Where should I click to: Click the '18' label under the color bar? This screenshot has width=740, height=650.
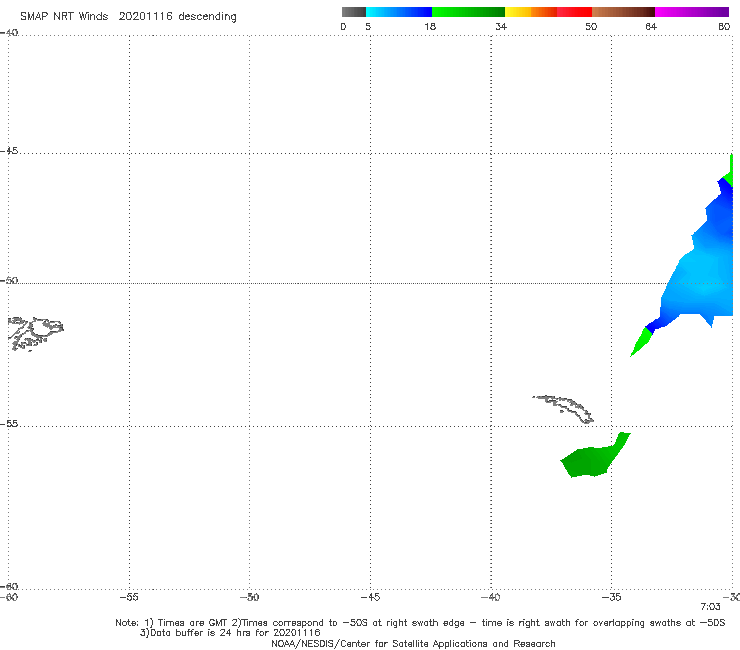(x=430, y=26)
